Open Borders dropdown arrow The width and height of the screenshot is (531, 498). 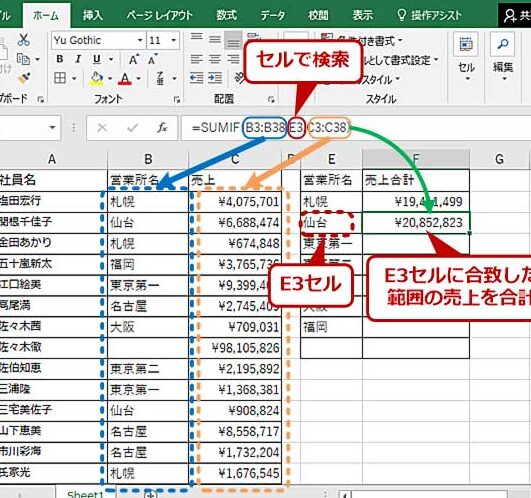click(74, 79)
